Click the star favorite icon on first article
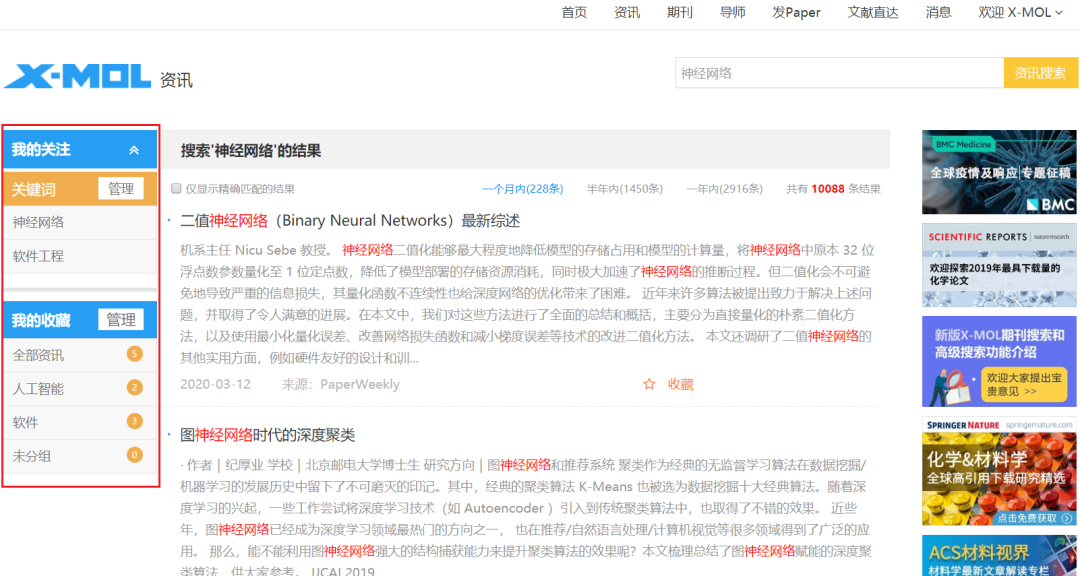 649,384
